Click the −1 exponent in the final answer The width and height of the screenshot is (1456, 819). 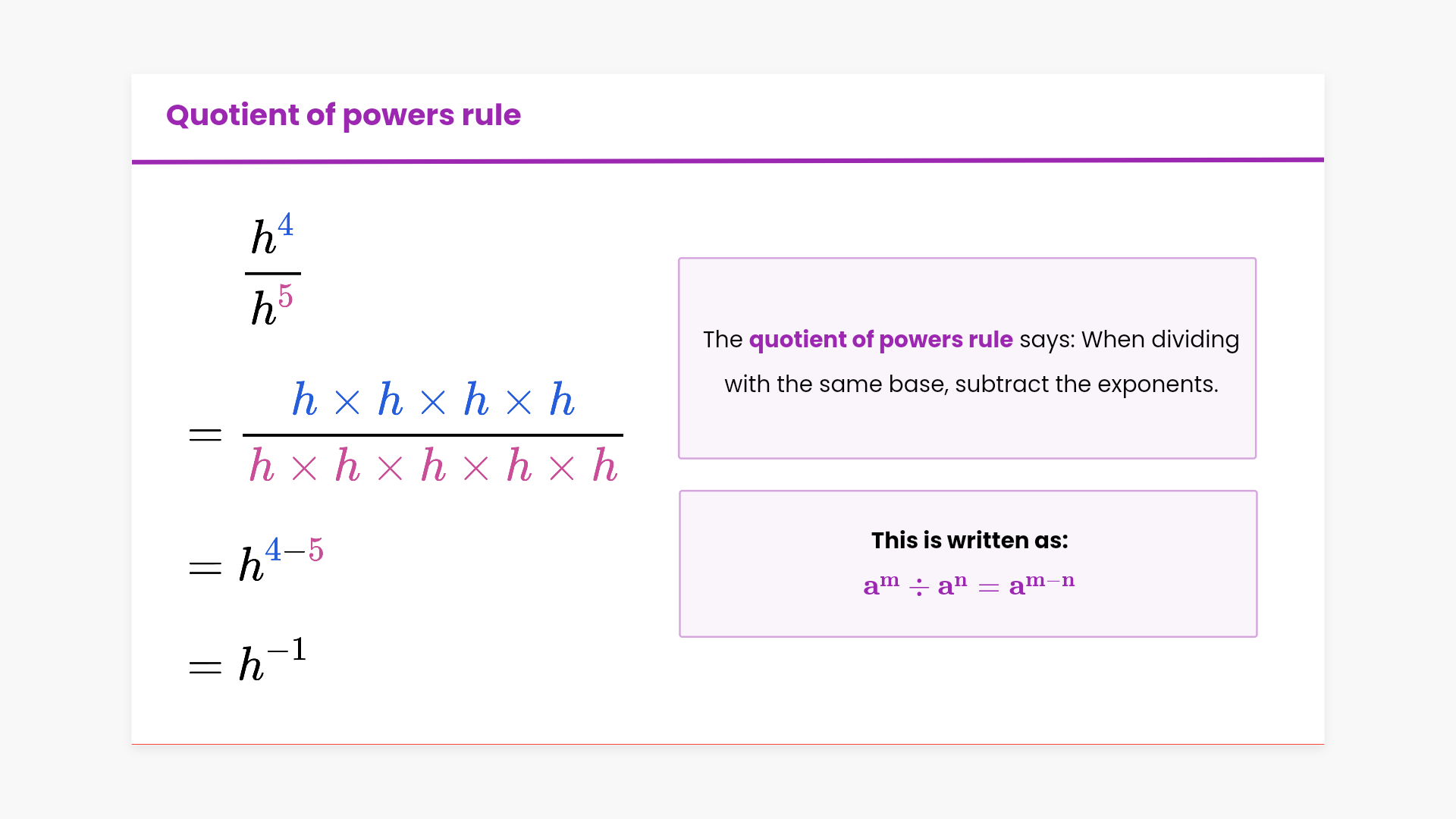(287, 650)
